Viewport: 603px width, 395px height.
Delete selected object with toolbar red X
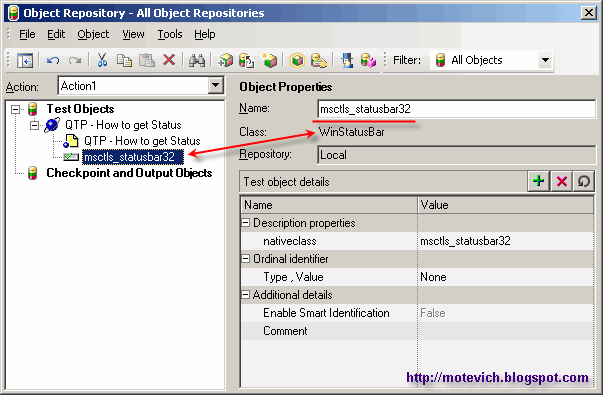tap(169, 60)
